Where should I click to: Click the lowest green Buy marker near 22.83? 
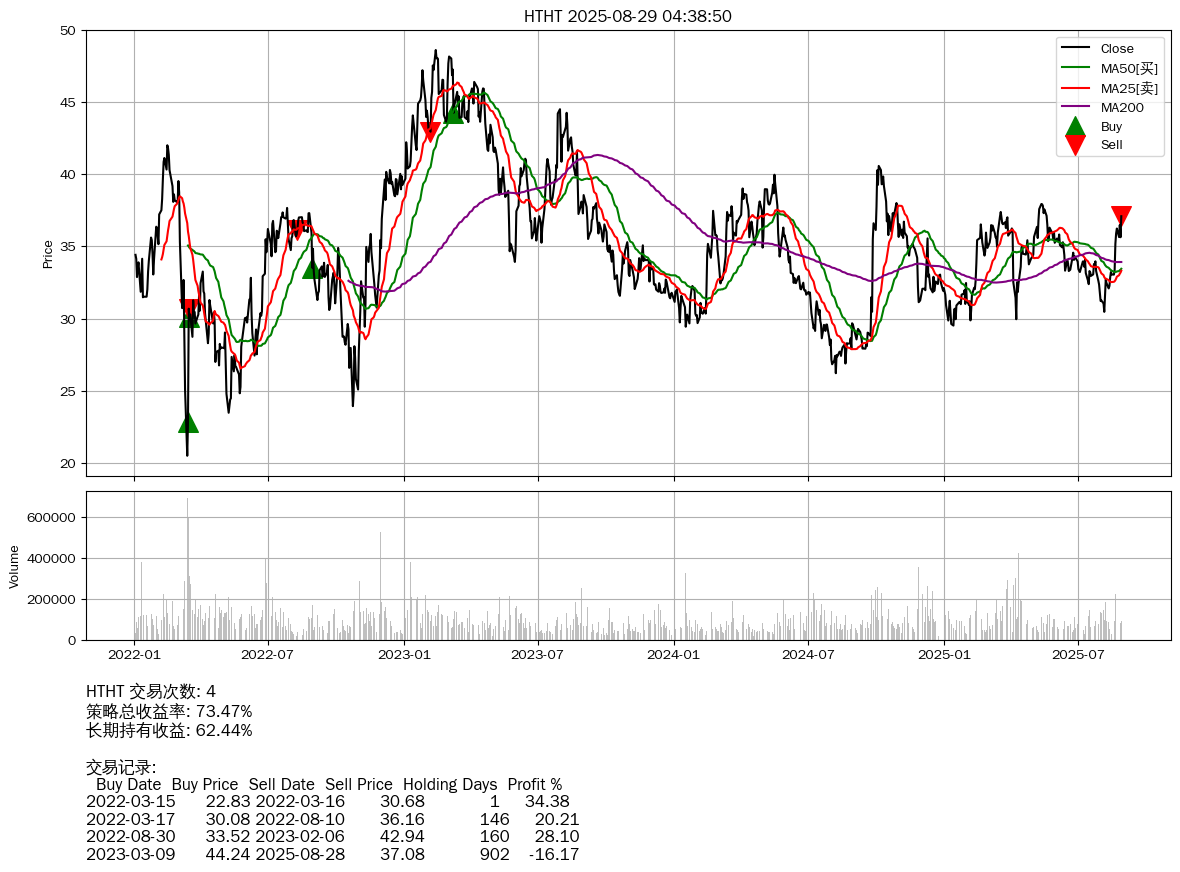coord(188,423)
